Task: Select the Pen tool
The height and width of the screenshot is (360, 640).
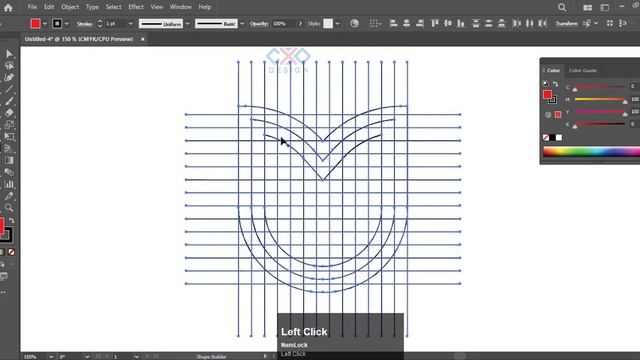Action: coord(9,78)
